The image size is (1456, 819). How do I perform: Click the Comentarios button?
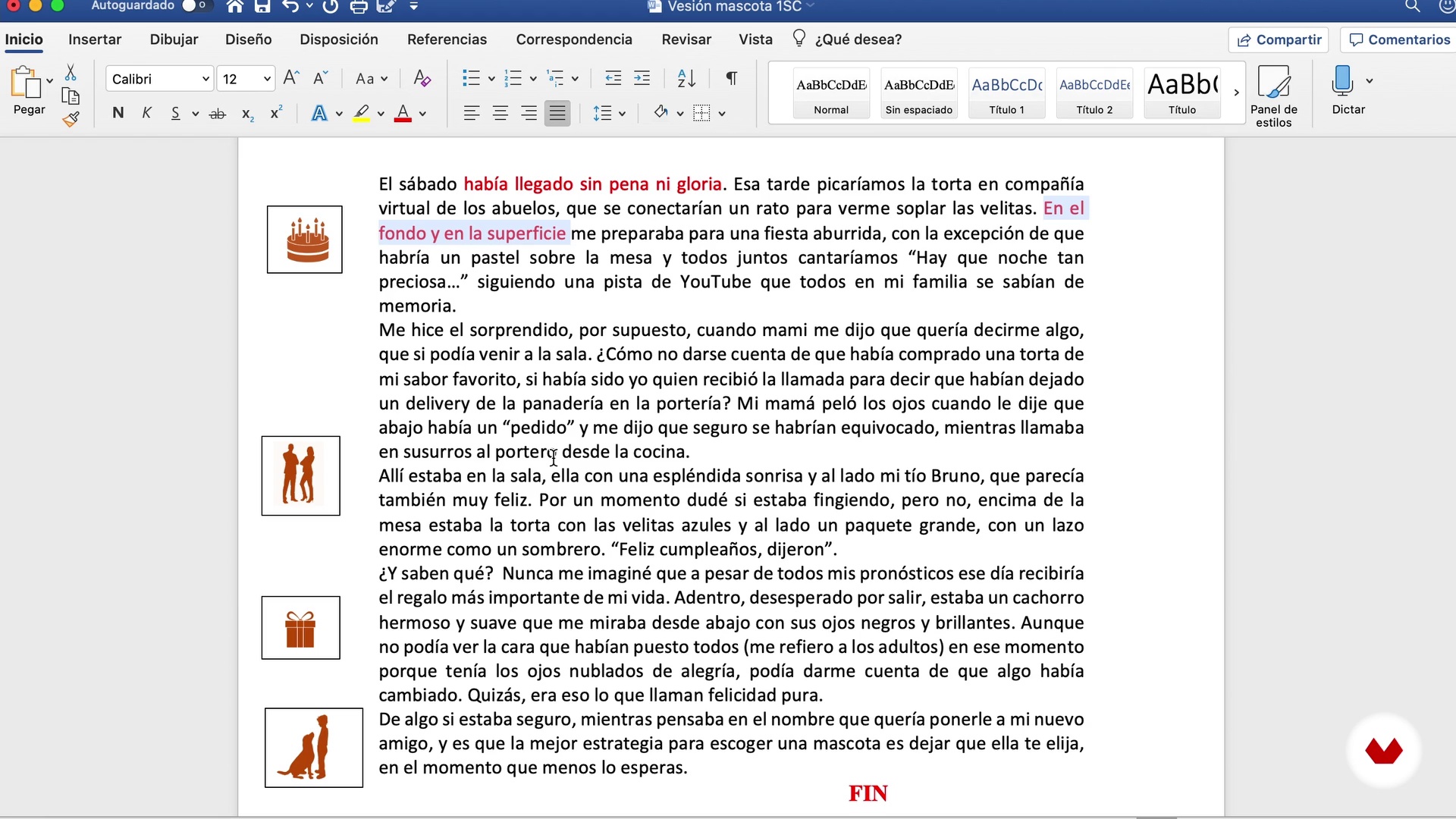coord(1399,40)
